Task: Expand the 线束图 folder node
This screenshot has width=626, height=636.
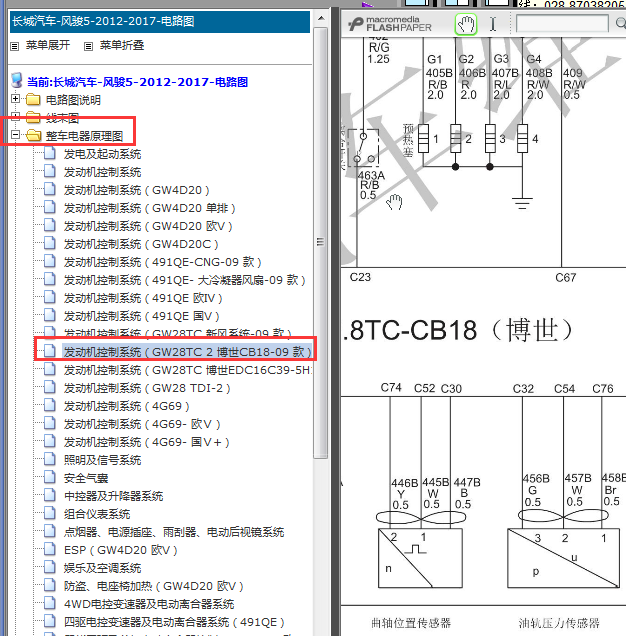Action: (15, 117)
